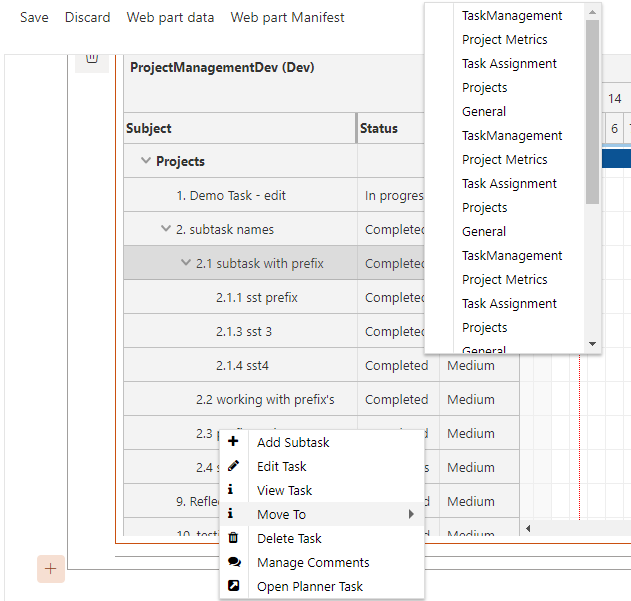631x601 pixels.
Task: Click the speech bubbles icon beside Manage Comments
Action: point(234,562)
